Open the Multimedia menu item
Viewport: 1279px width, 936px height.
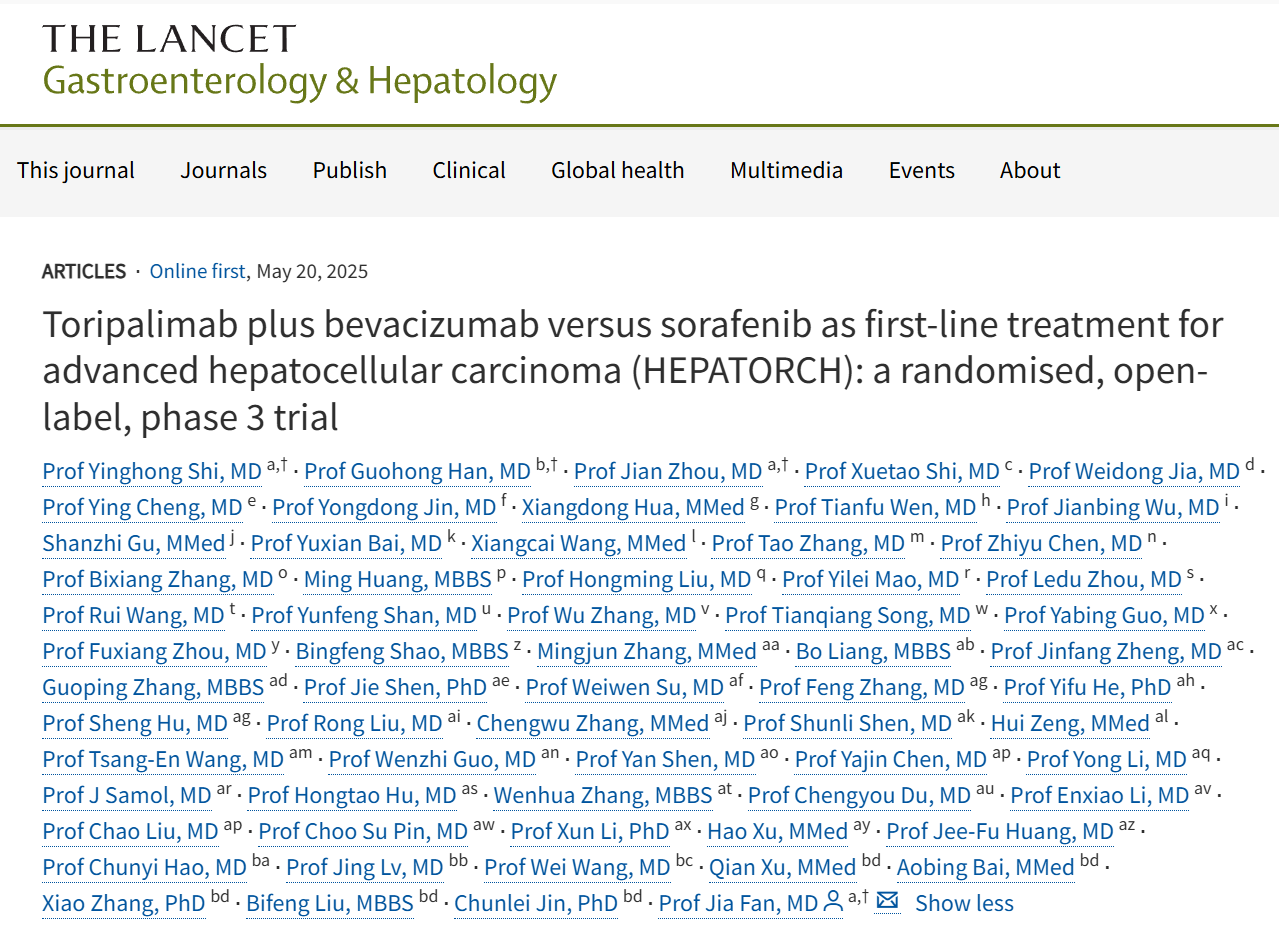pos(787,170)
